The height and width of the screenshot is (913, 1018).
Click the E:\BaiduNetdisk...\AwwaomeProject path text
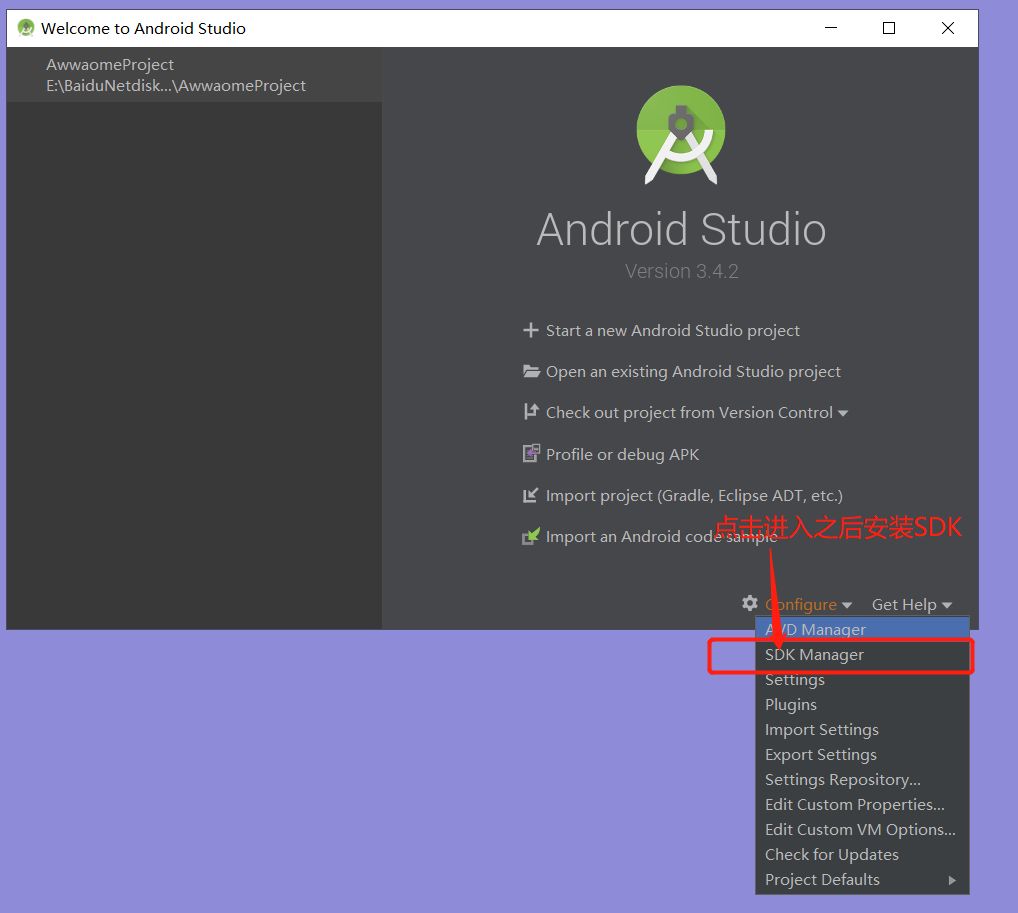pos(176,86)
